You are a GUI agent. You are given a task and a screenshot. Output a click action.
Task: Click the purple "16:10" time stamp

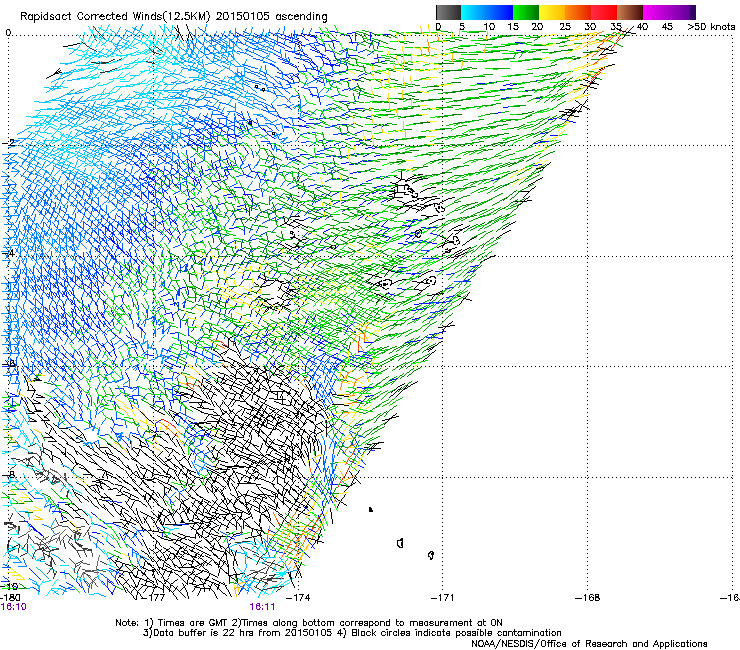pyautogui.click(x=14, y=607)
